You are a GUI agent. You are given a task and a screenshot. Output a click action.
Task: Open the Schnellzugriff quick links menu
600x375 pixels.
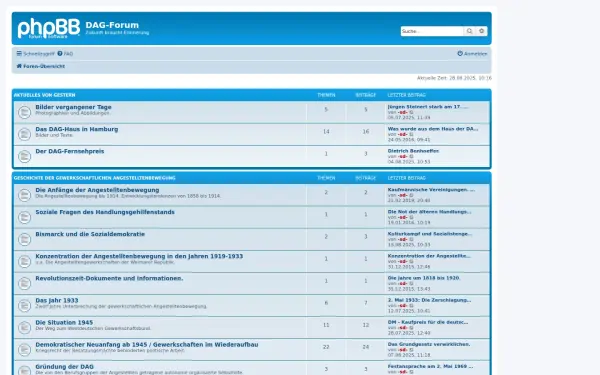coord(36,54)
